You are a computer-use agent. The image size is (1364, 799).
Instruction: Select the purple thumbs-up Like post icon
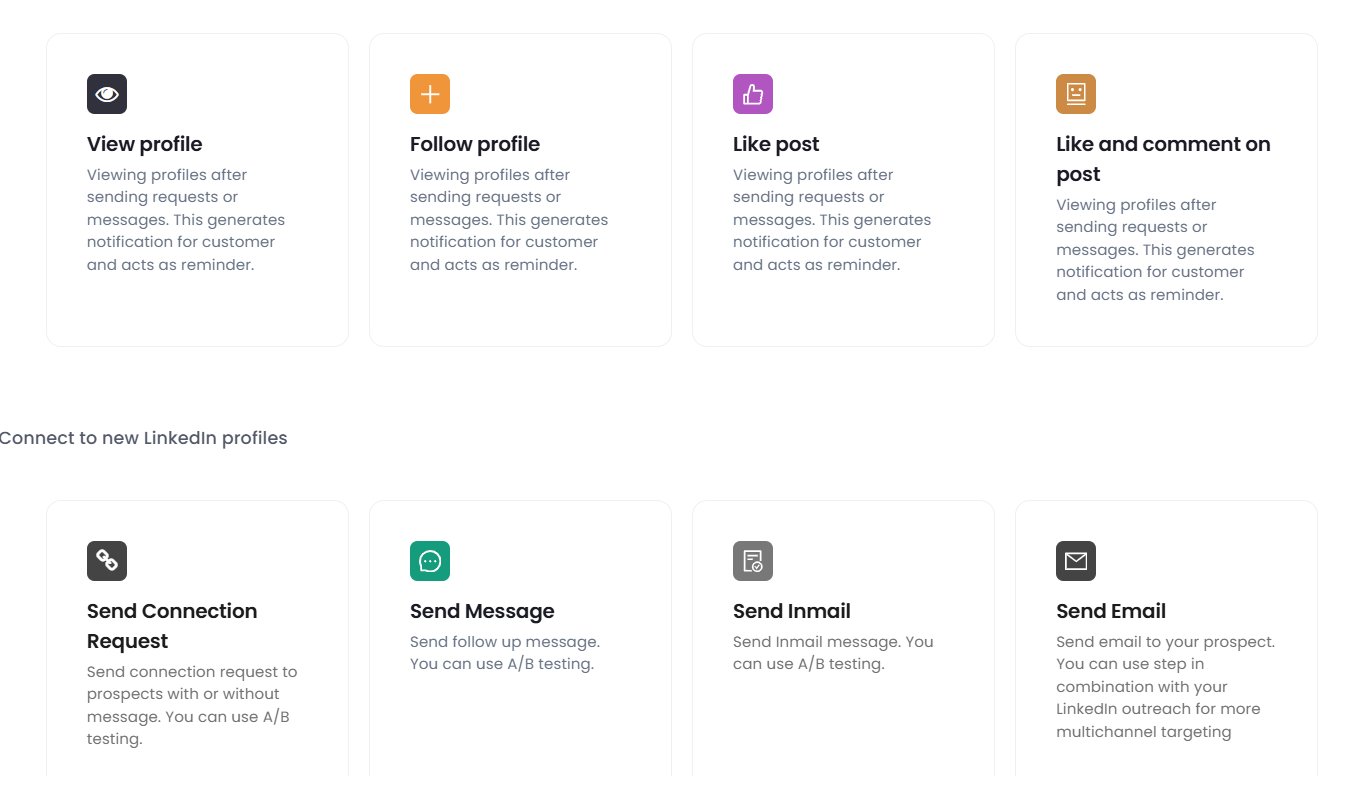pyautogui.click(x=753, y=93)
